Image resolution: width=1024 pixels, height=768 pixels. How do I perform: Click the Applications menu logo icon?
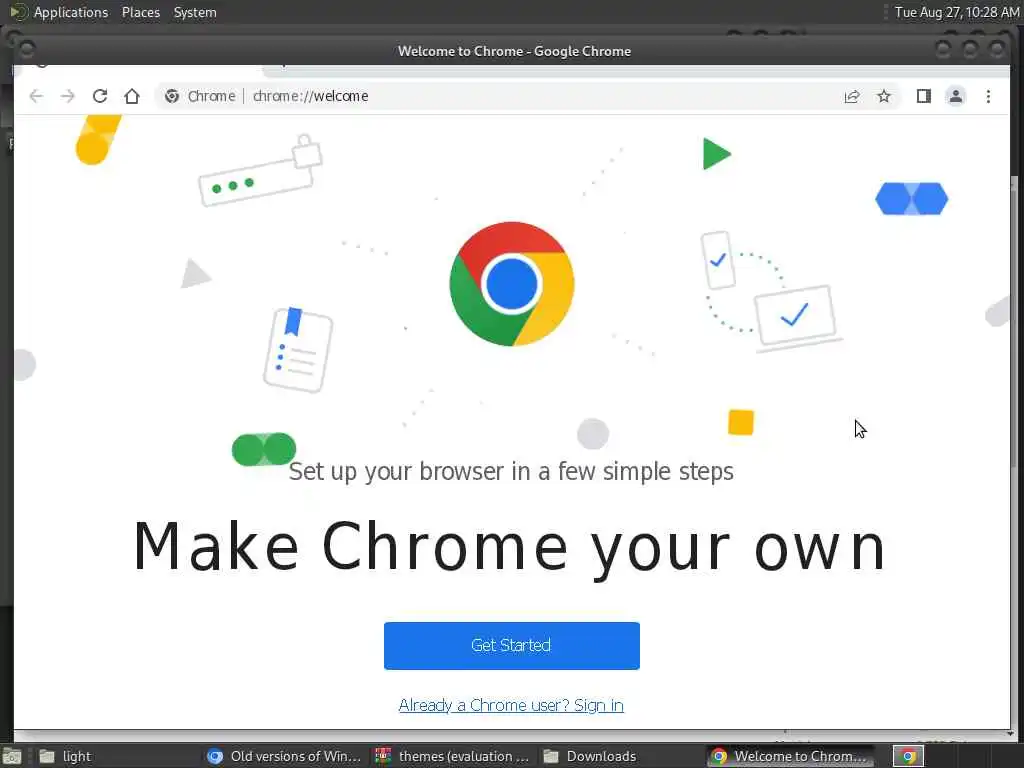tap(18, 12)
